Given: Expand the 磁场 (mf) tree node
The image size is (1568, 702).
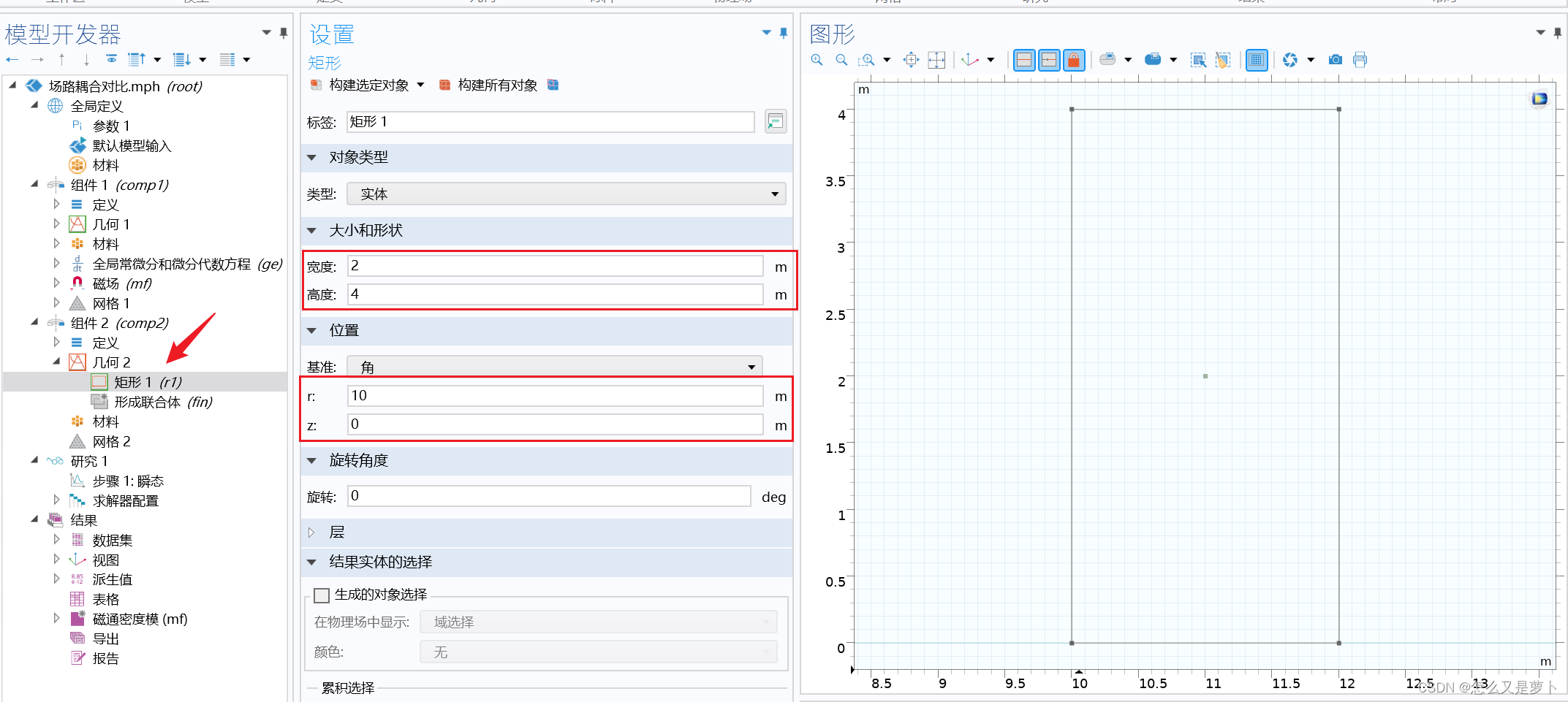Looking at the screenshot, I should pos(56,283).
